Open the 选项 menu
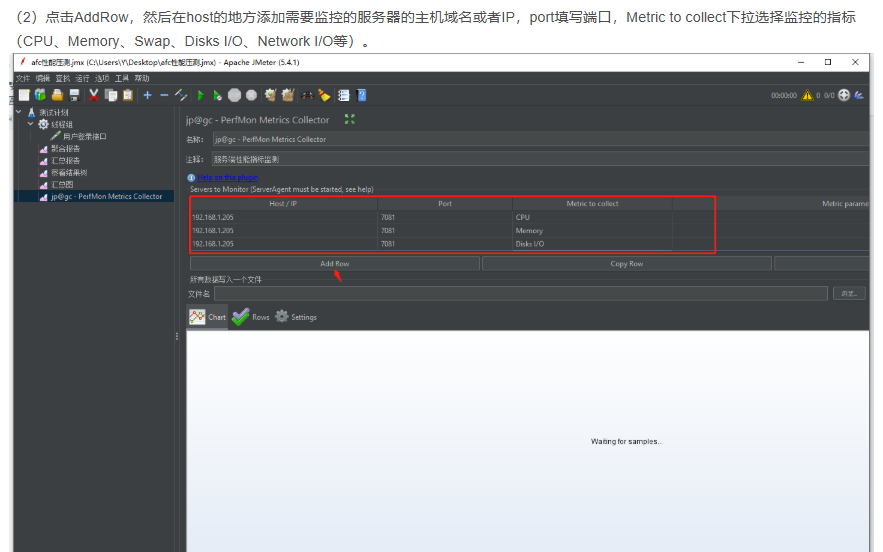This screenshot has height=552, width=883. (102, 78)
